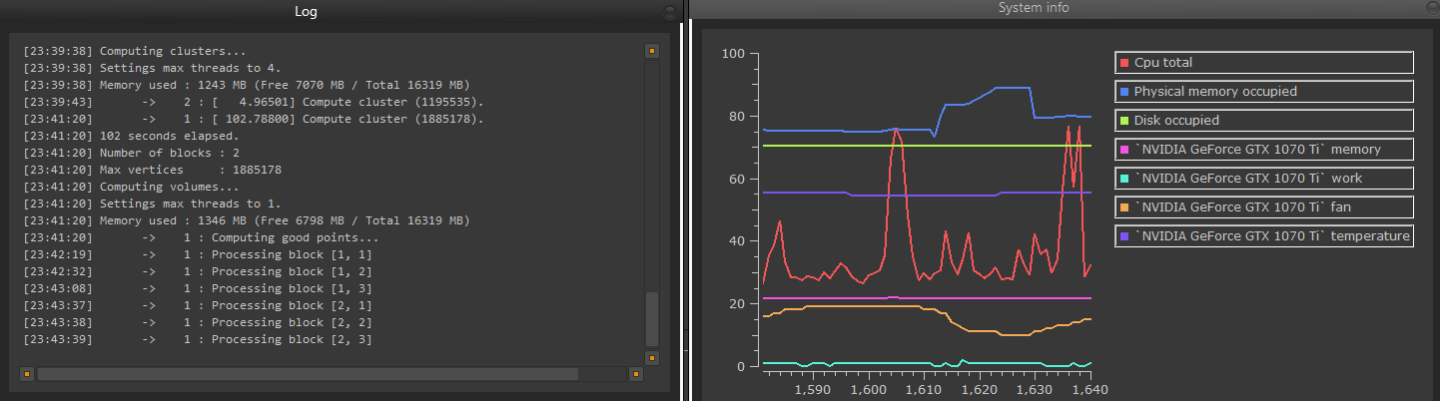Select the Log panel title tab
Screen dimensions: 1440x401
[x=306, y=12]
